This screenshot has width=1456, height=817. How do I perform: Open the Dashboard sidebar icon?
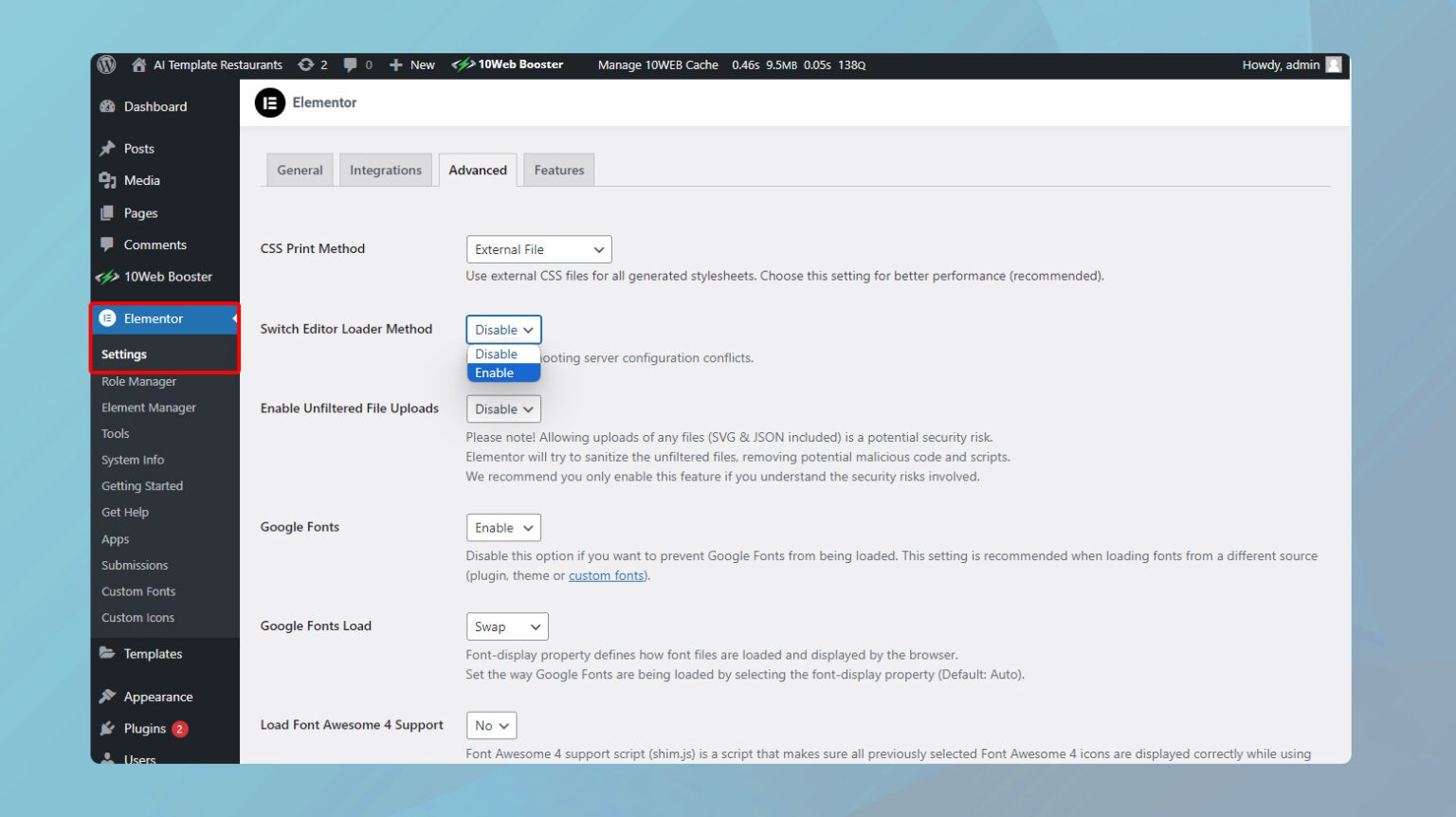click(108, 106)
